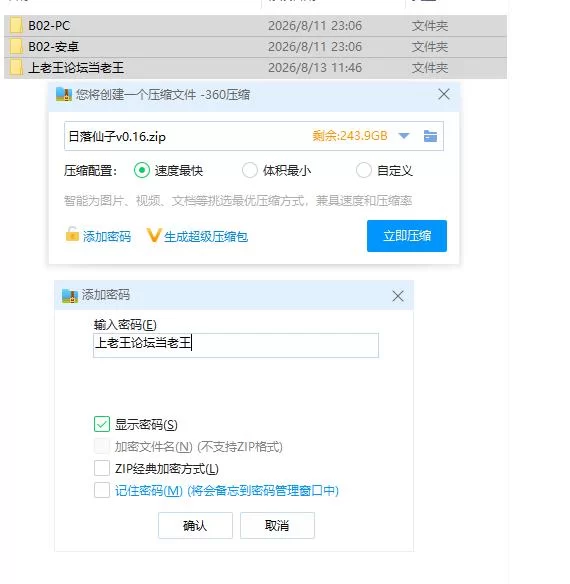Screen dimensions: 570x584
Task: Check the 记住密码(M) checkbox
Action: coord(102,490)
